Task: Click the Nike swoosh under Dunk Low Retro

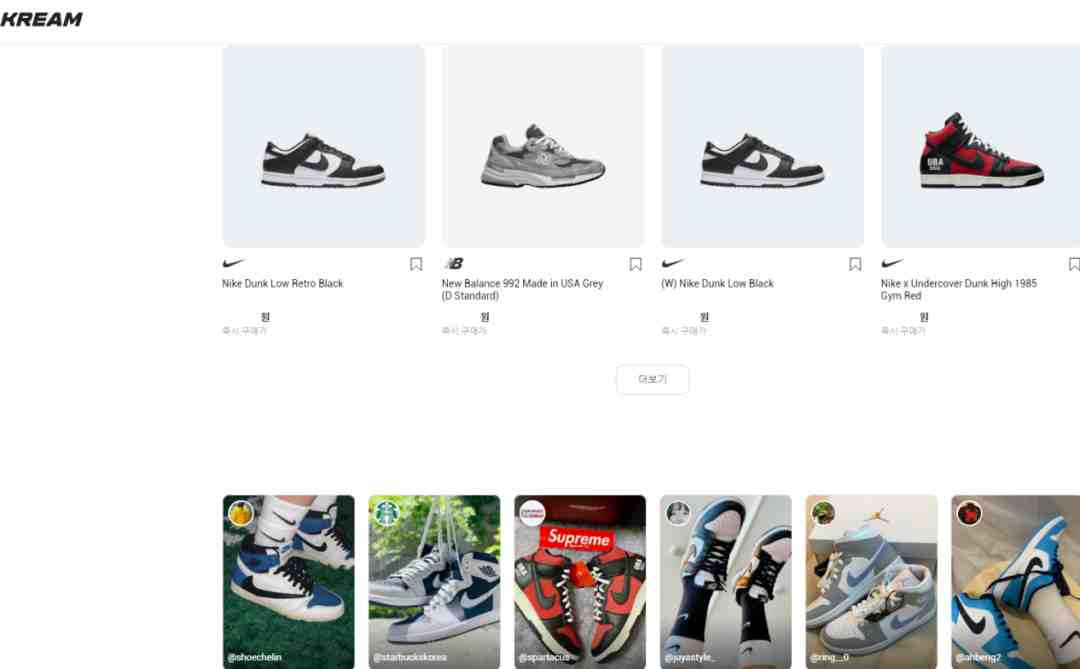Action: (x=233, y=263)
